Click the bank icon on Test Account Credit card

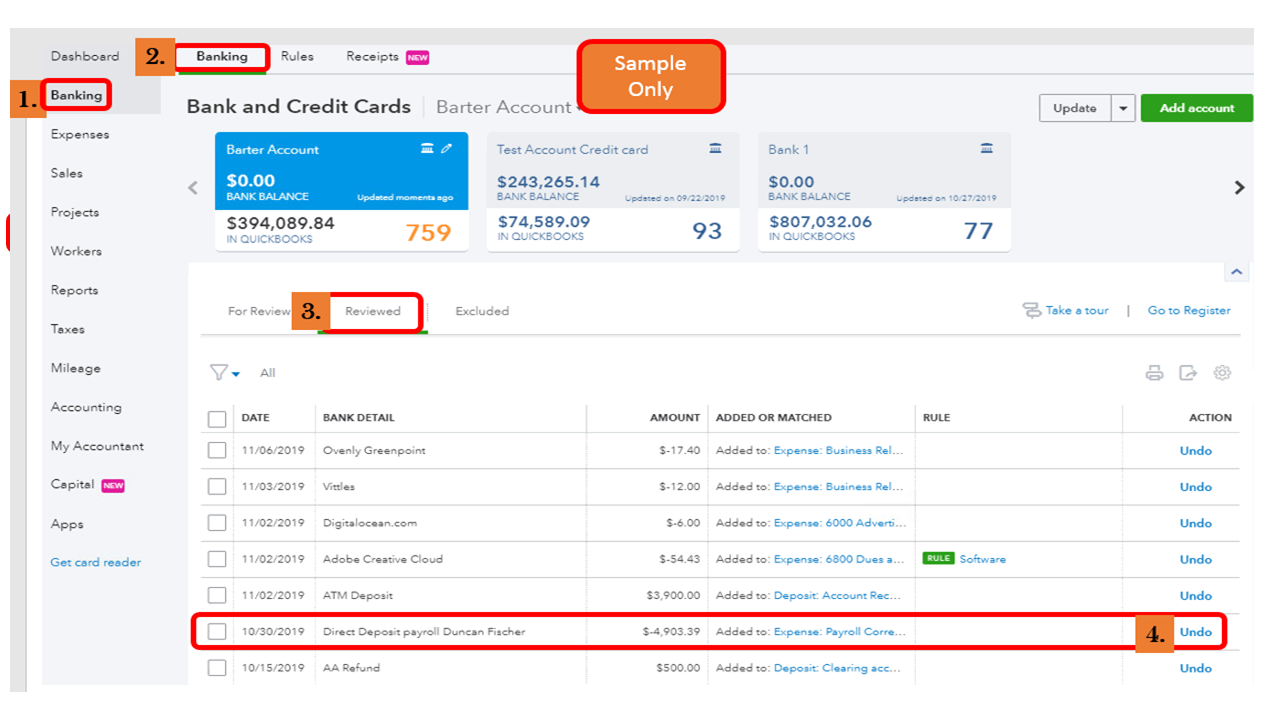pyautogui.click(x=715, y=147)
